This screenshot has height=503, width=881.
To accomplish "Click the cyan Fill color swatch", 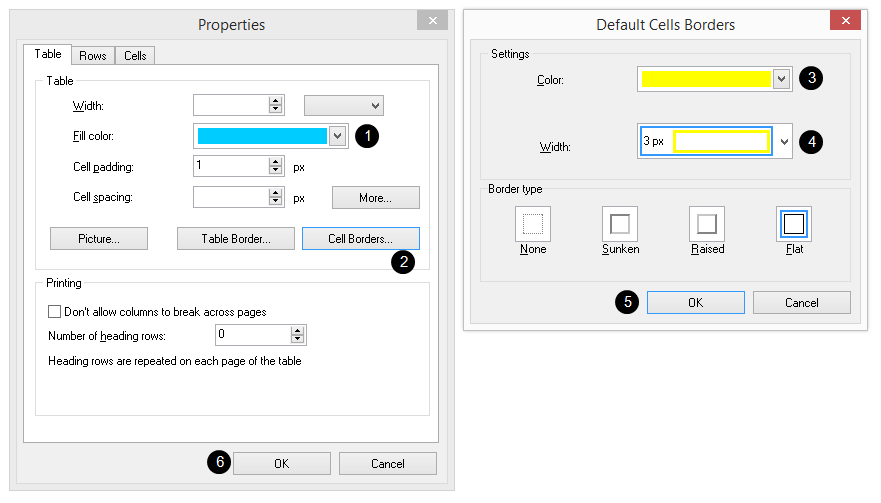I will point(262,136).
